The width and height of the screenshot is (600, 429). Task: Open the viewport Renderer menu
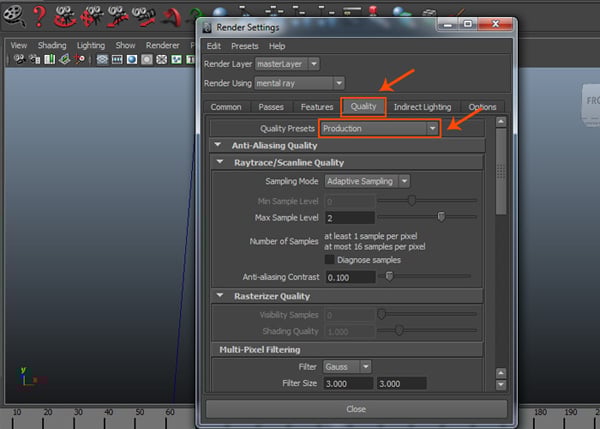coord(162,45)
